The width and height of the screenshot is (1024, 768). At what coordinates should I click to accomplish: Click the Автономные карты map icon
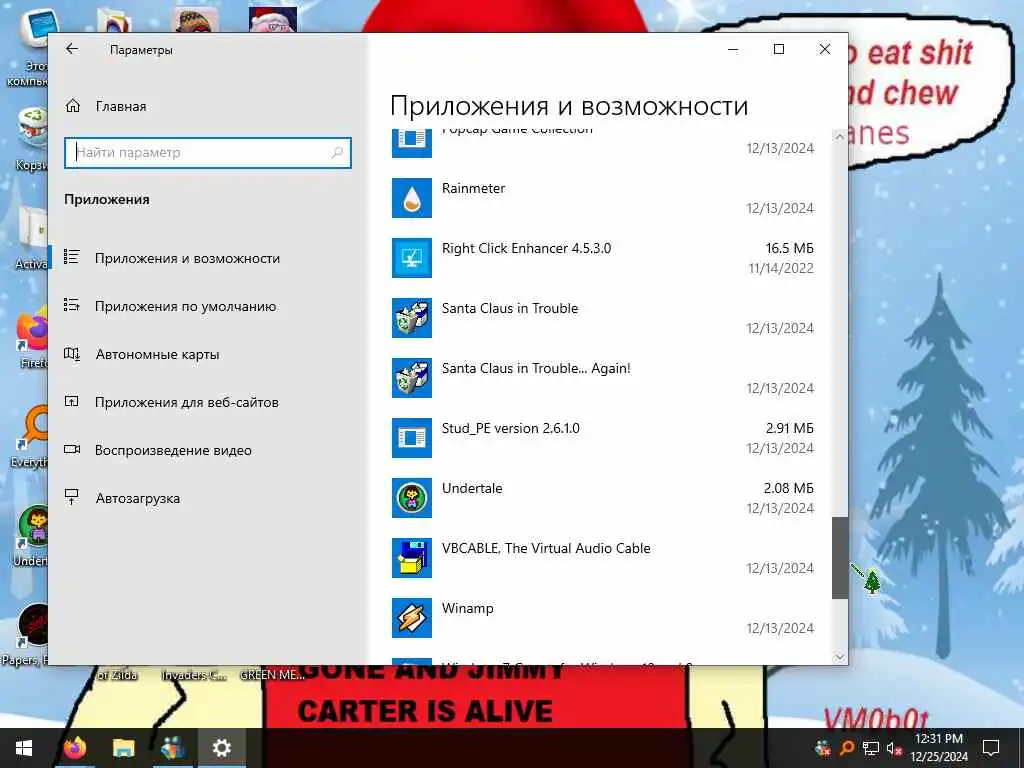pyautogui.click(x=72, y=354)
